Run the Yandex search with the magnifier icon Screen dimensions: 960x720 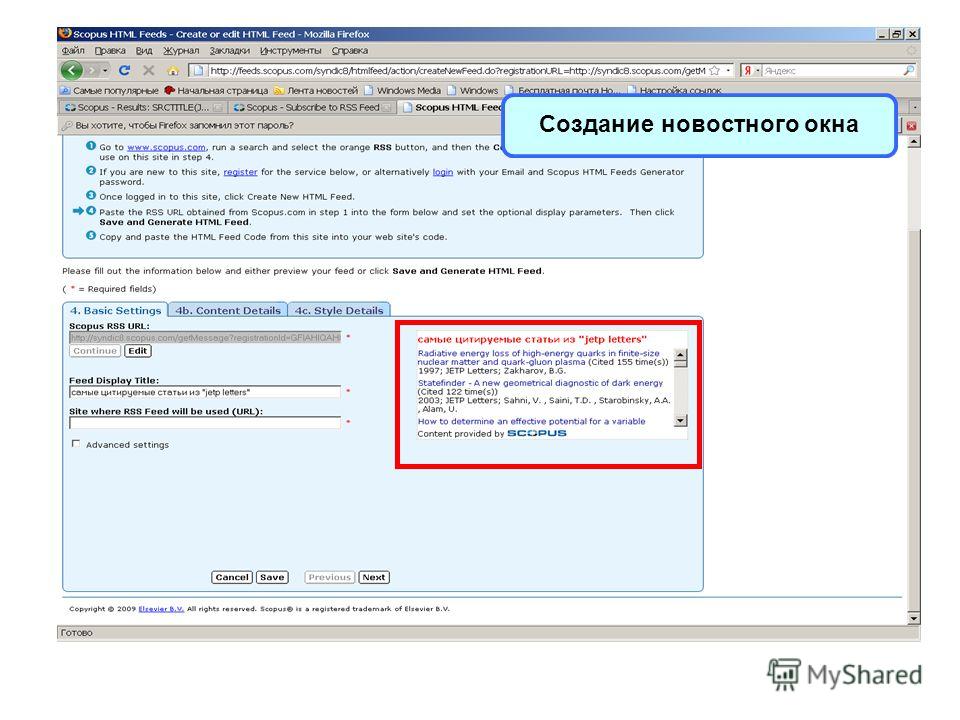pos(909,70)
